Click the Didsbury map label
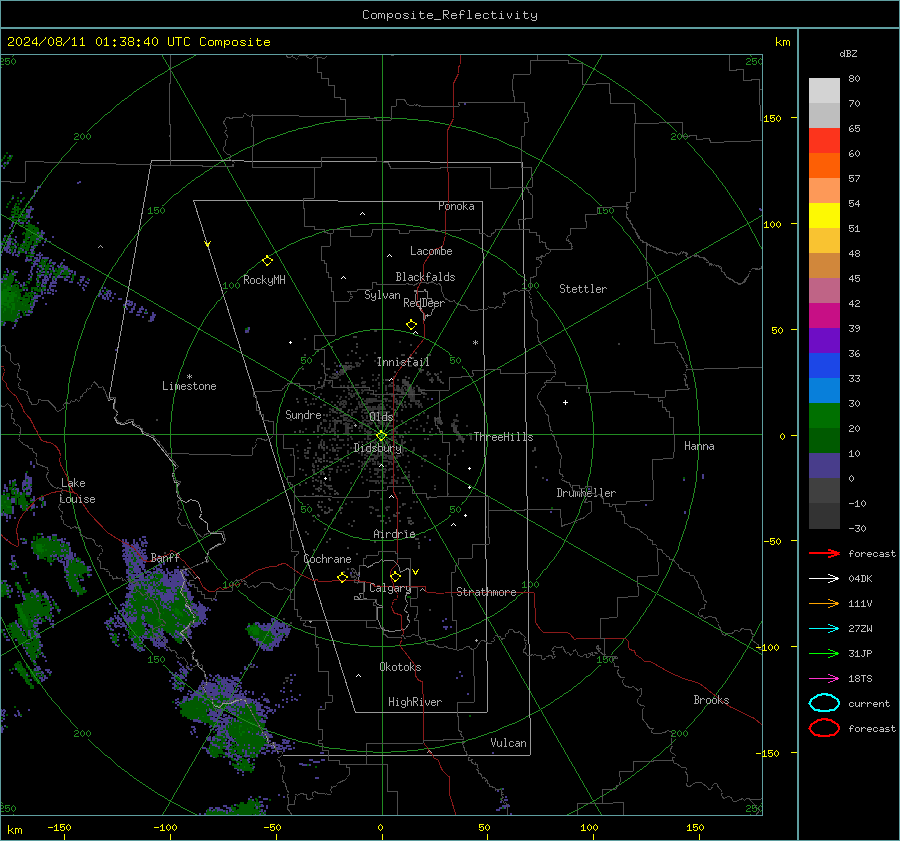Screen dimensions: 900x841 click(x=378, y=448)
